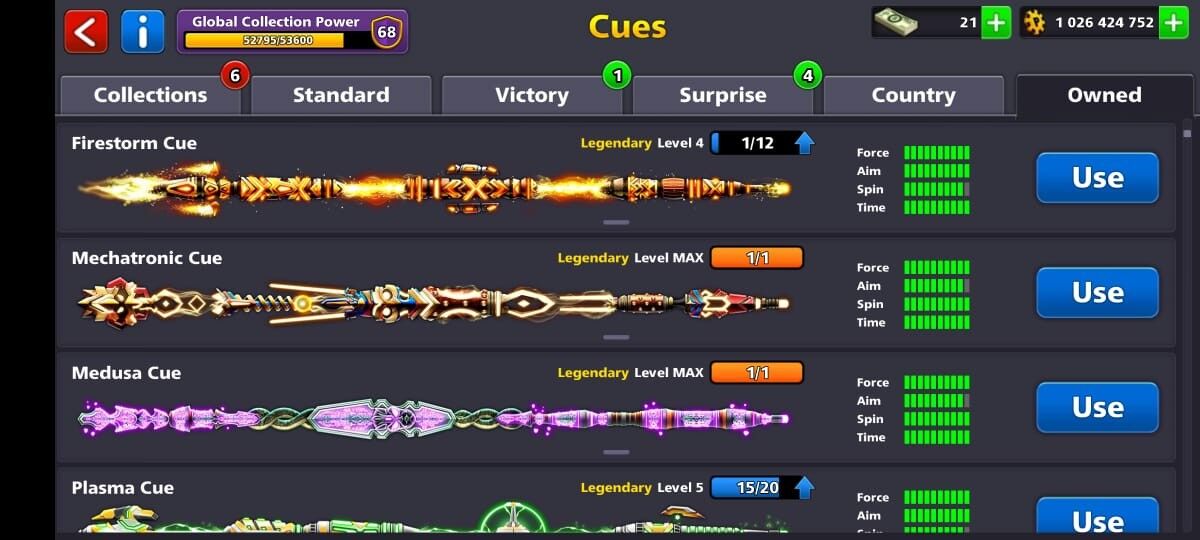Switch to the Standard tab

click(x=341, y=95)
